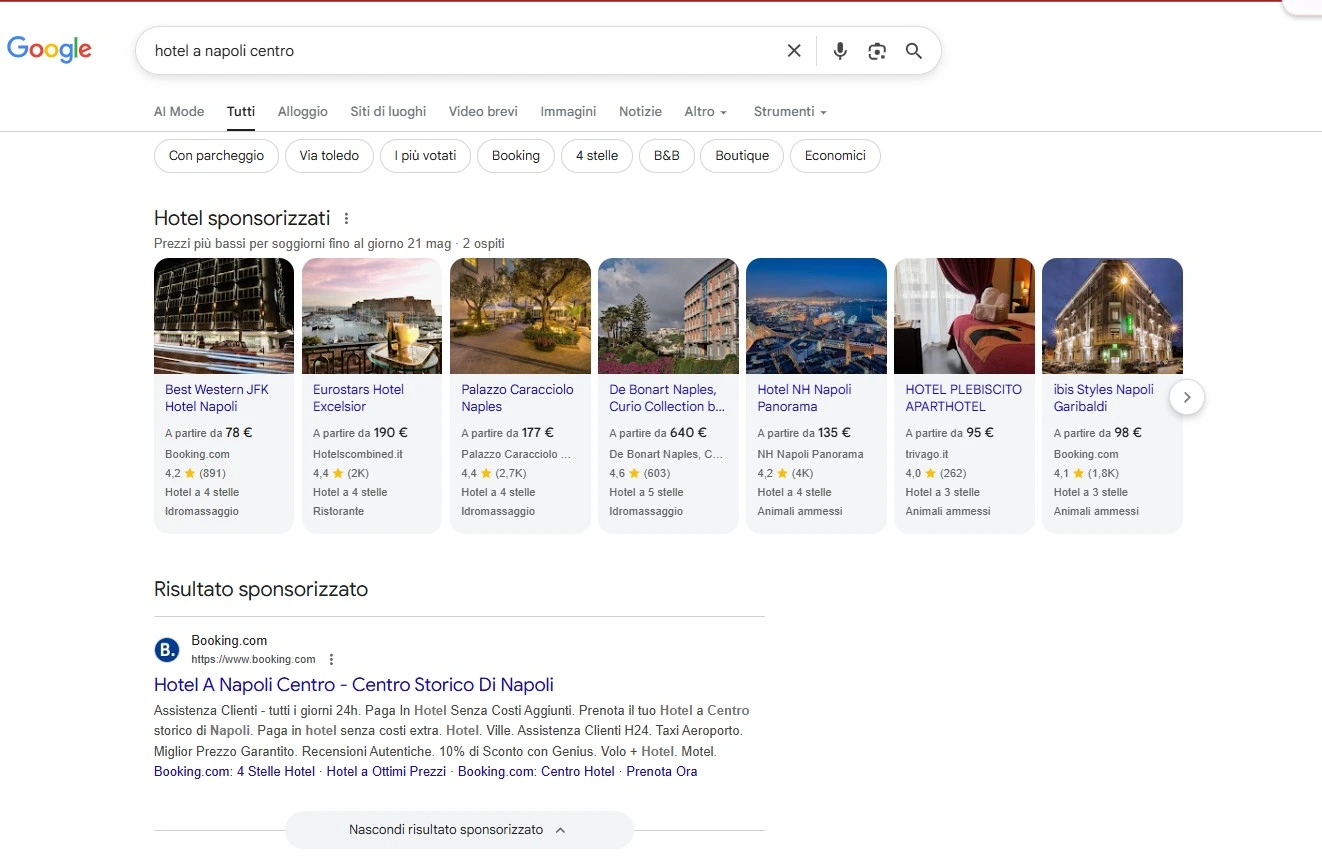The width and height of the screenshot is (1322, 862).
Task: Open HOTEL PLEBISCITO APARTHOTEL link
Action: tap(964, 398)
